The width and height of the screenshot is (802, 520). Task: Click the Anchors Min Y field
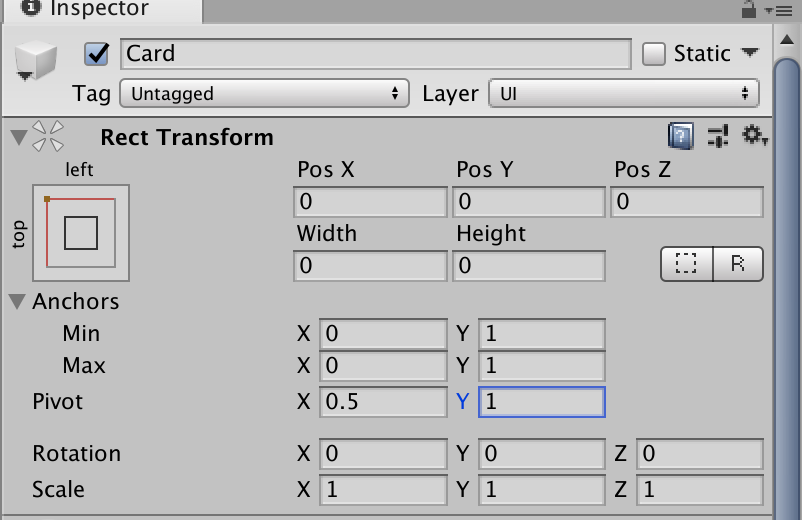coord(542,334)
